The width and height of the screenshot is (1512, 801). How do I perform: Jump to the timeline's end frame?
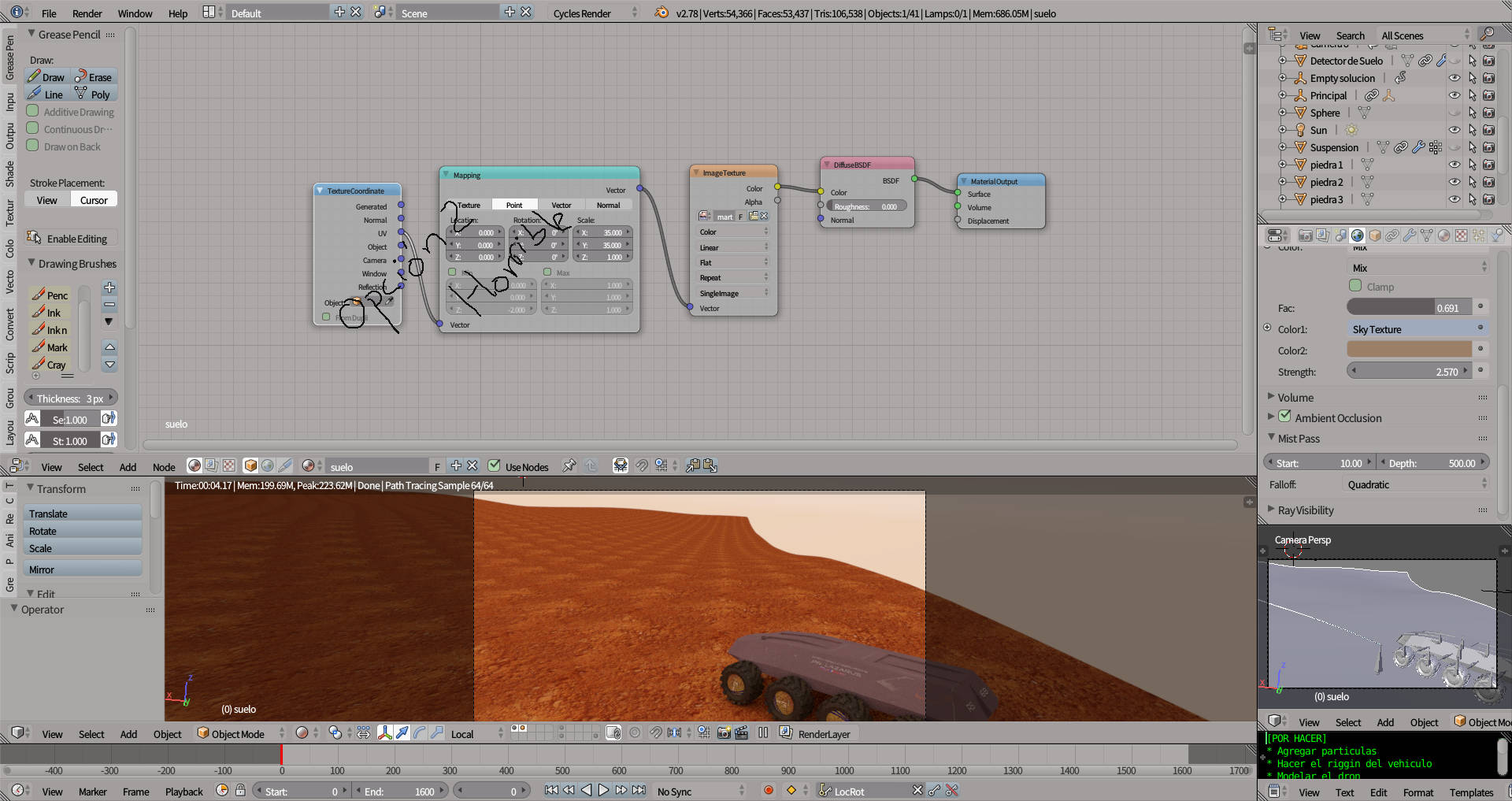tap(639, 790)
